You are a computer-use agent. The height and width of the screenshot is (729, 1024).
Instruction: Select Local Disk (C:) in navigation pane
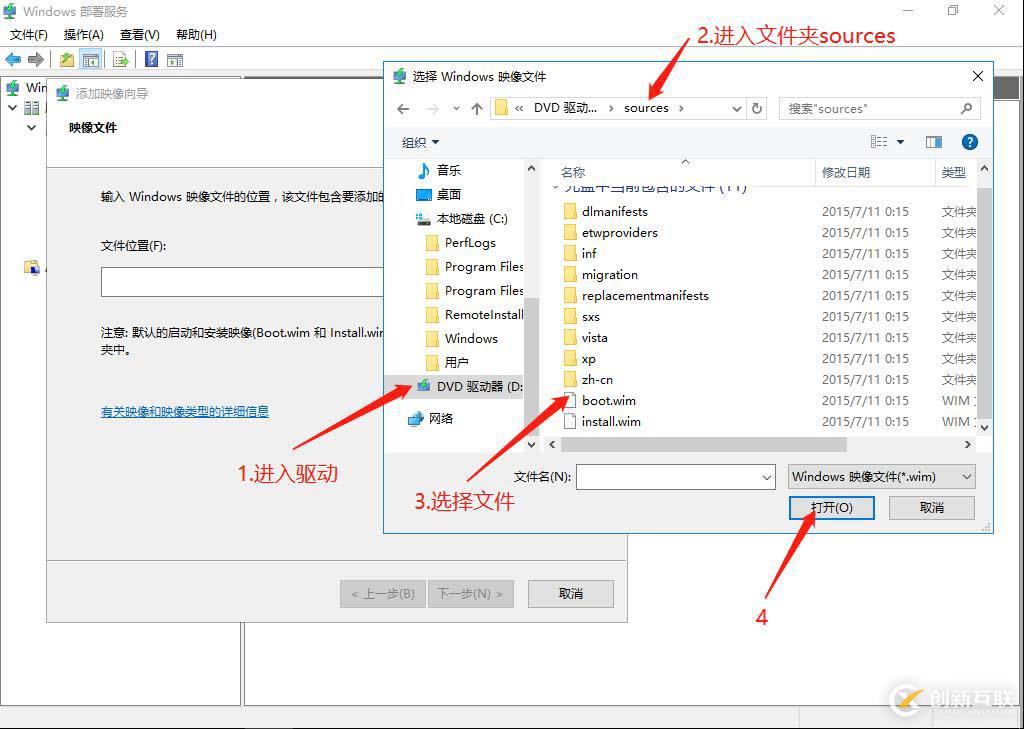coord(462,219)
